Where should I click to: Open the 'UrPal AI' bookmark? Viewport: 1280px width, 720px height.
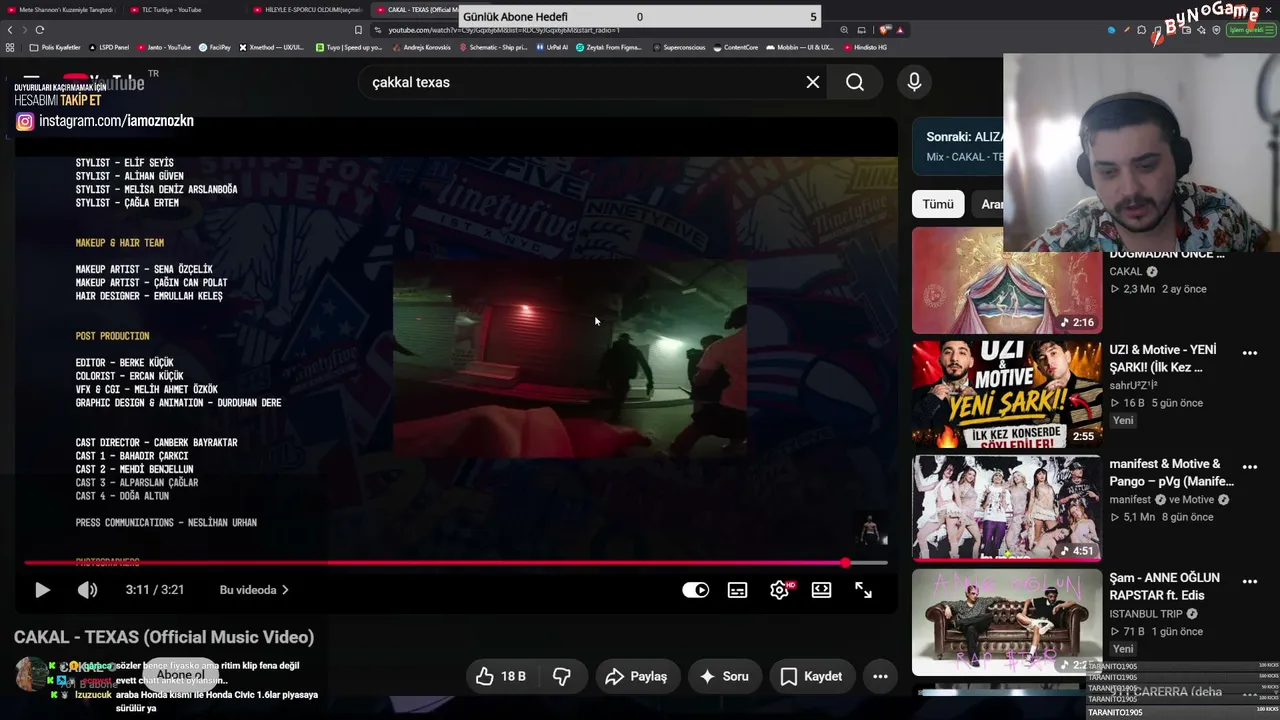point(551,47)
